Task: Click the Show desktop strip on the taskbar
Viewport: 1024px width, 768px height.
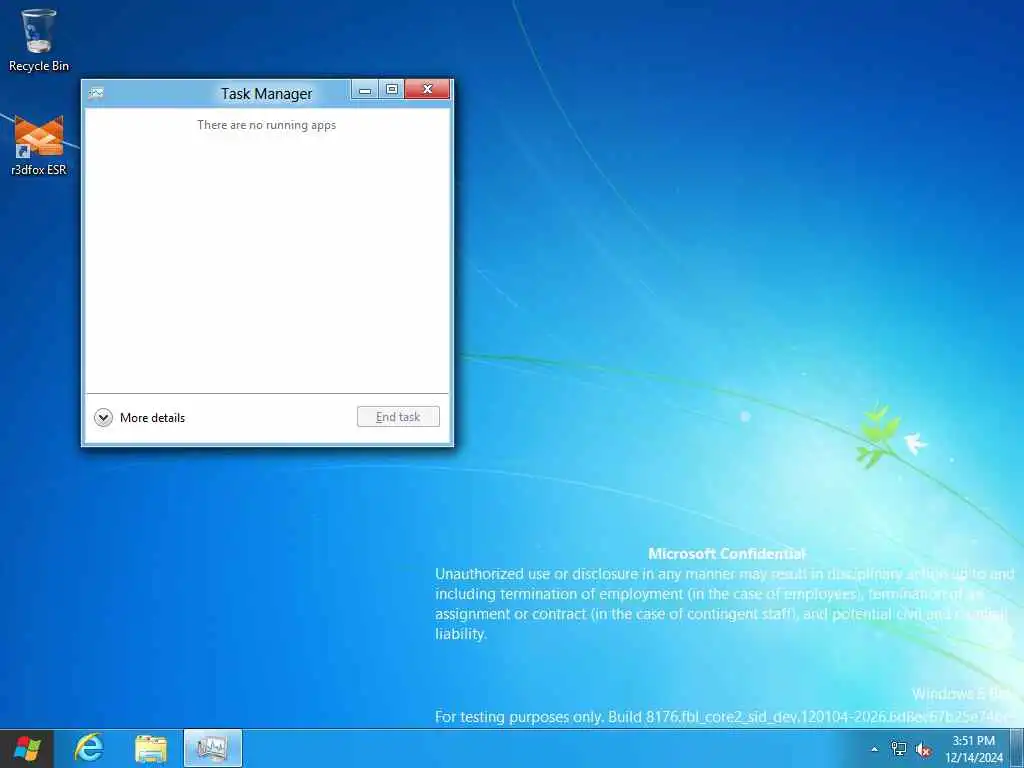Action: 1017,748
